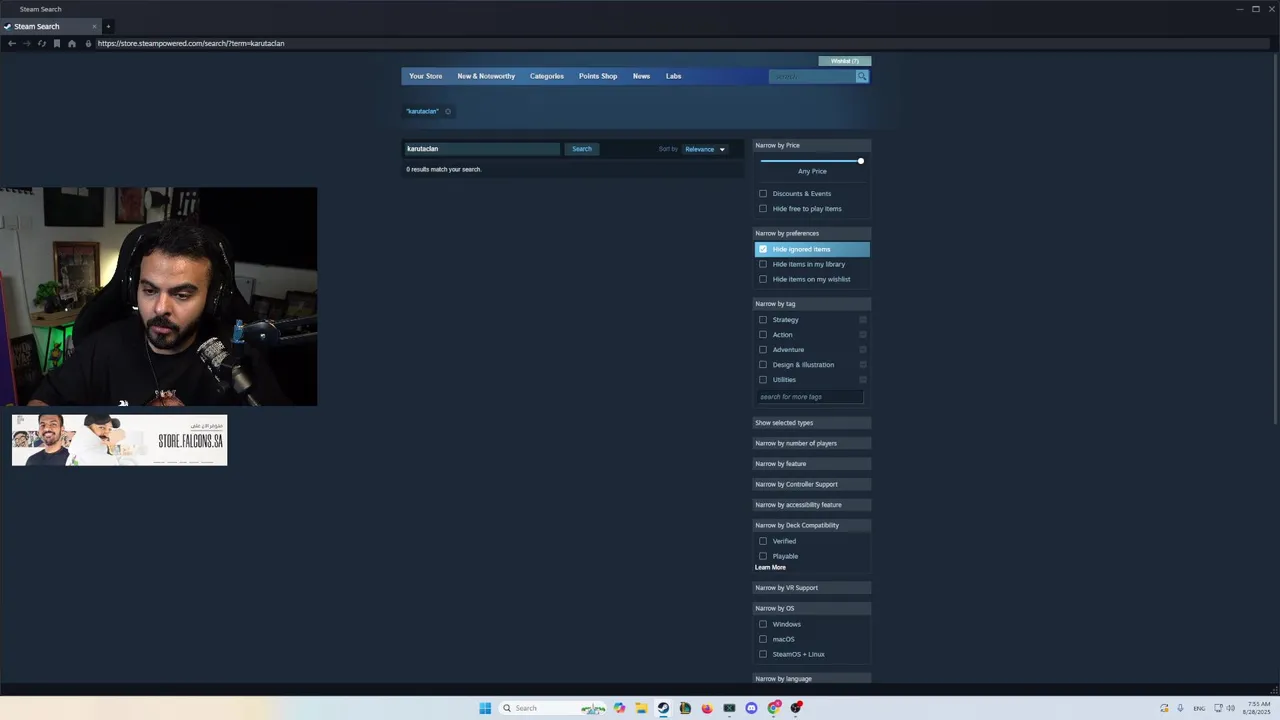The width and height of the screenshot is (1280, 720).
Task: Expand the Narrow by language section
Action: (x=812, y=679)
